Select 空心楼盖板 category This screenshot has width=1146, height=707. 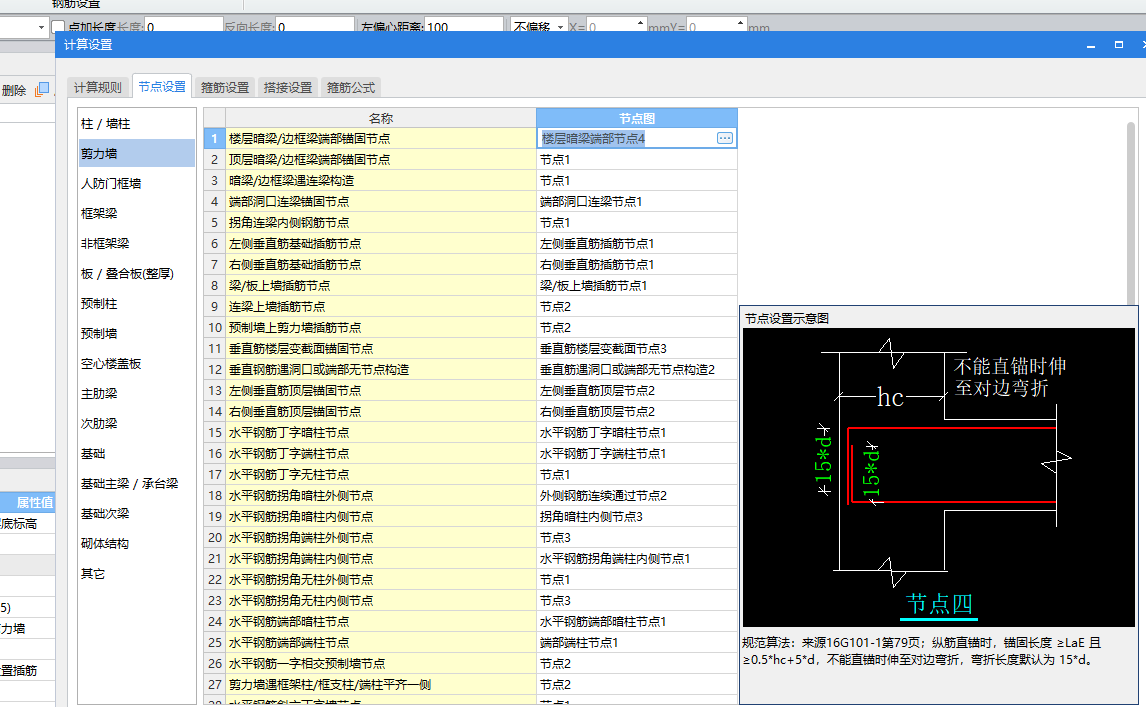(137, 363)
